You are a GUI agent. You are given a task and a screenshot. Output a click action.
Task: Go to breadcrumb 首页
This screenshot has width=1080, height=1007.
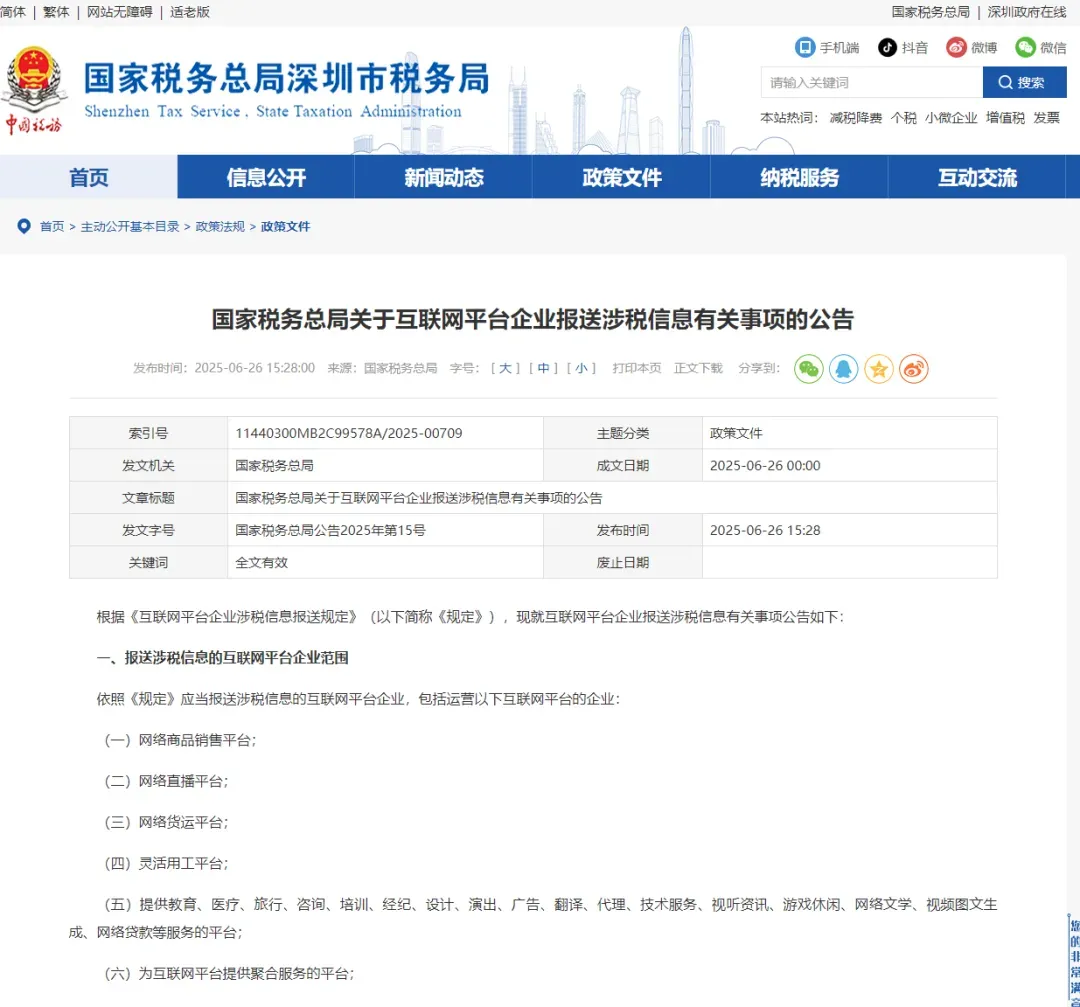click(x=52, y=226)
